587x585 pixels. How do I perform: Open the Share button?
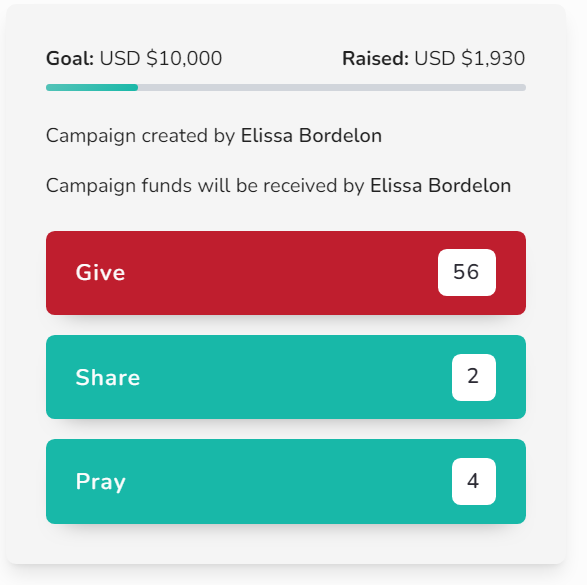pos(286,377)
